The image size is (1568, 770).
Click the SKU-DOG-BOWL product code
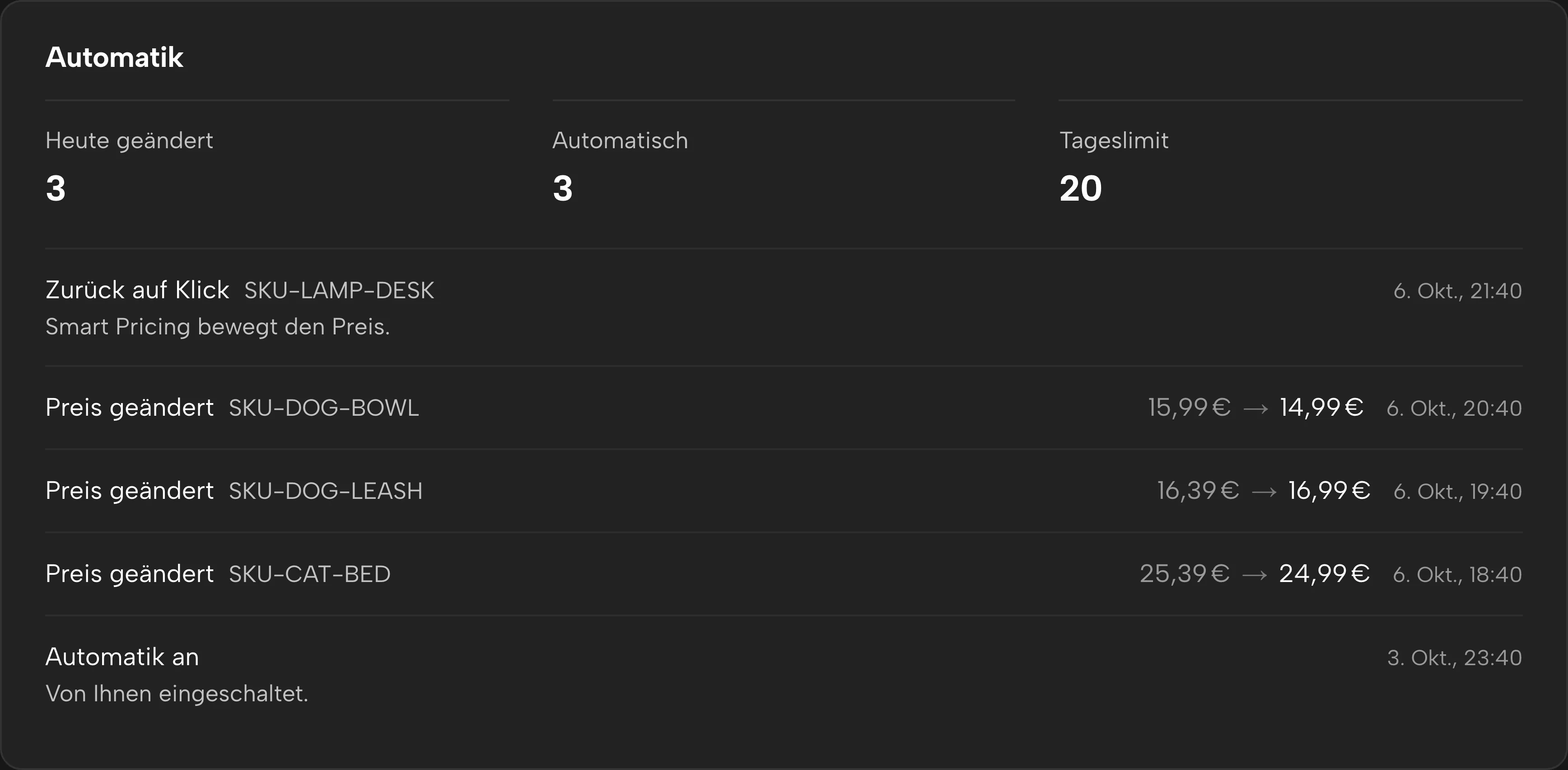[x=324, y=408]
